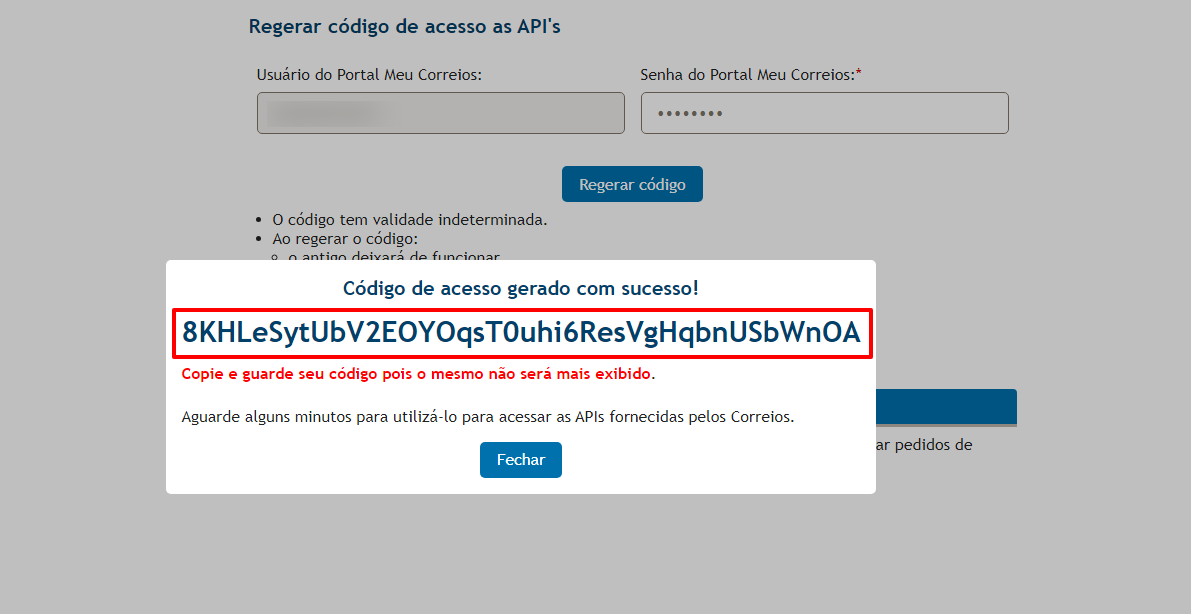Click the partially hidden 'pedidos de' text
The height and width of the screenshot is (614, 1191).
click(924, 445)
